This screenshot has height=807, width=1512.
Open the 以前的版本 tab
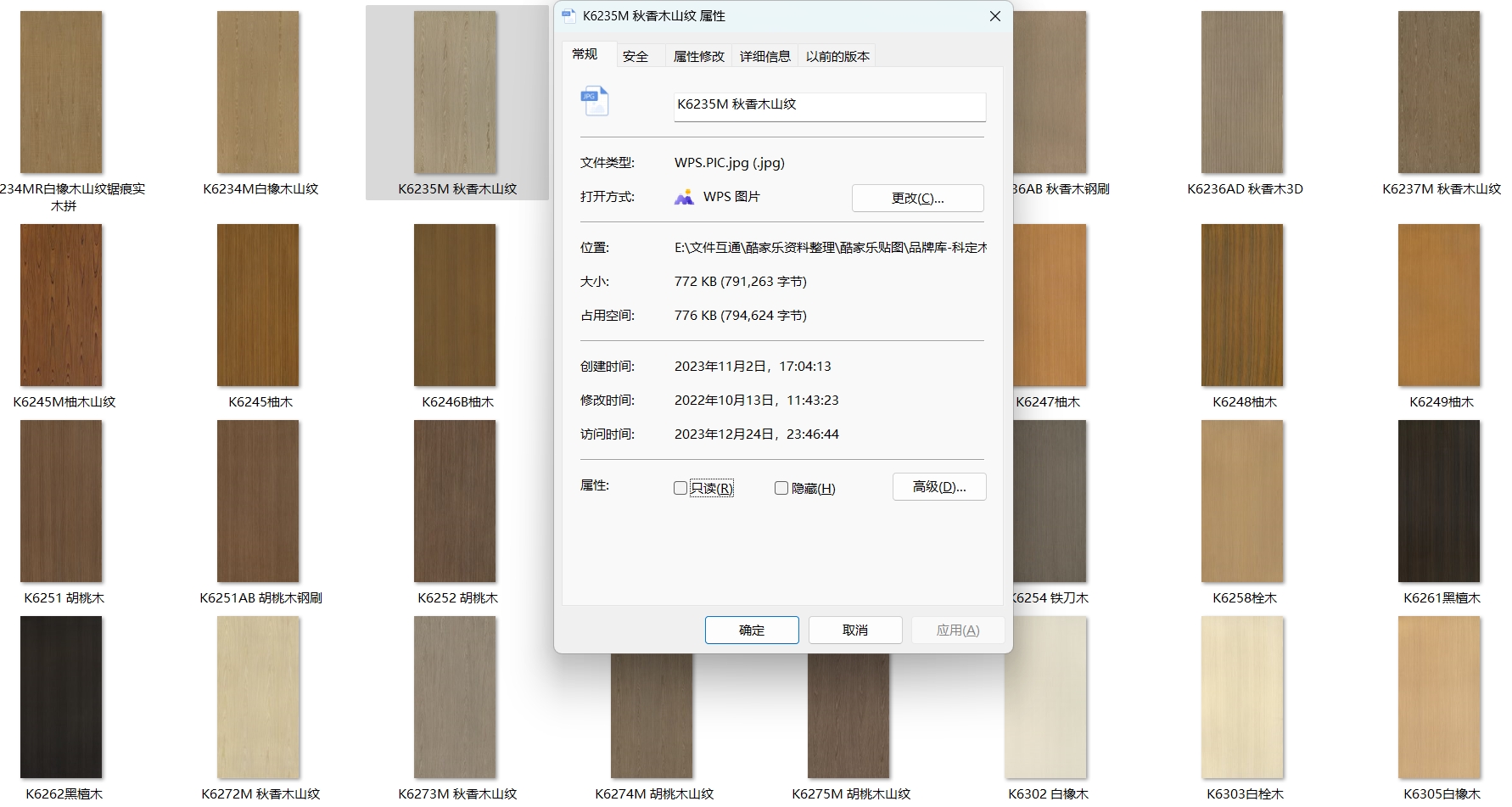[837, 56]
